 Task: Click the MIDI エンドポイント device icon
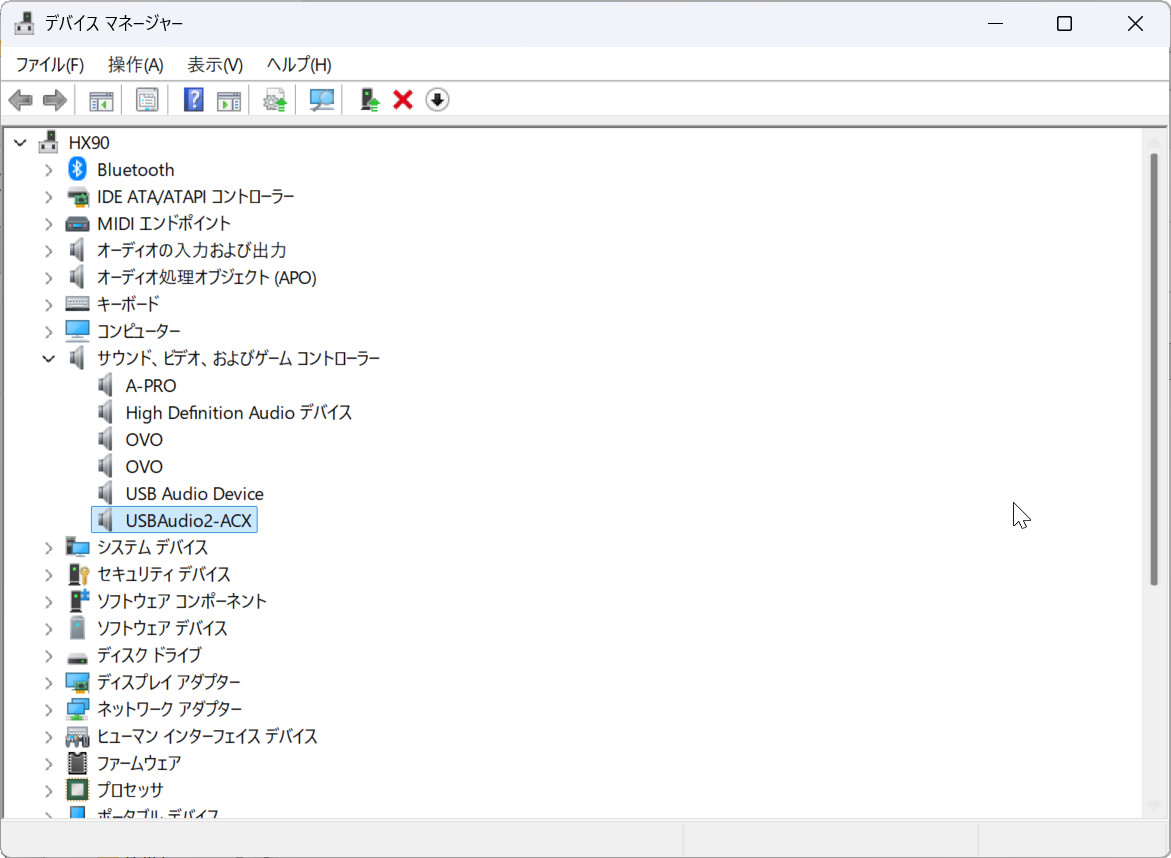[x=78, y=224]
